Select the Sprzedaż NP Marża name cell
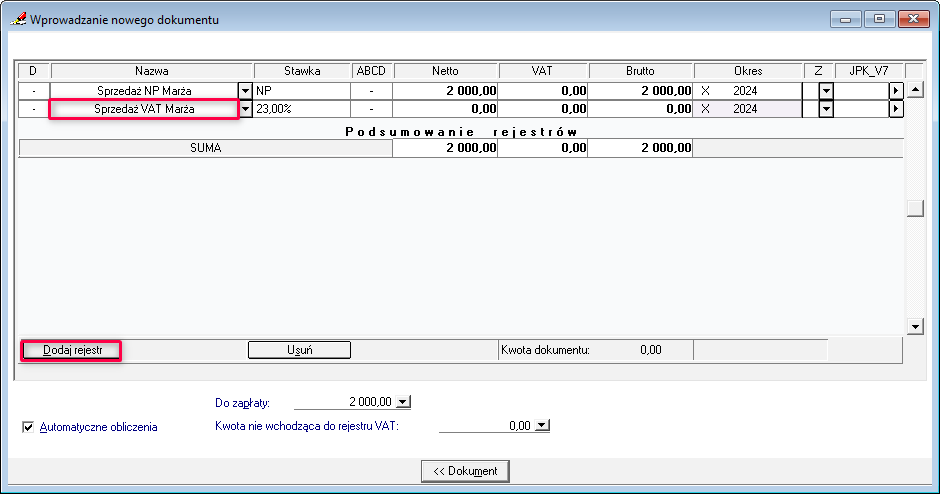This screenshot has height=494, width=940. pyautogui.click(x=144, y=91)
